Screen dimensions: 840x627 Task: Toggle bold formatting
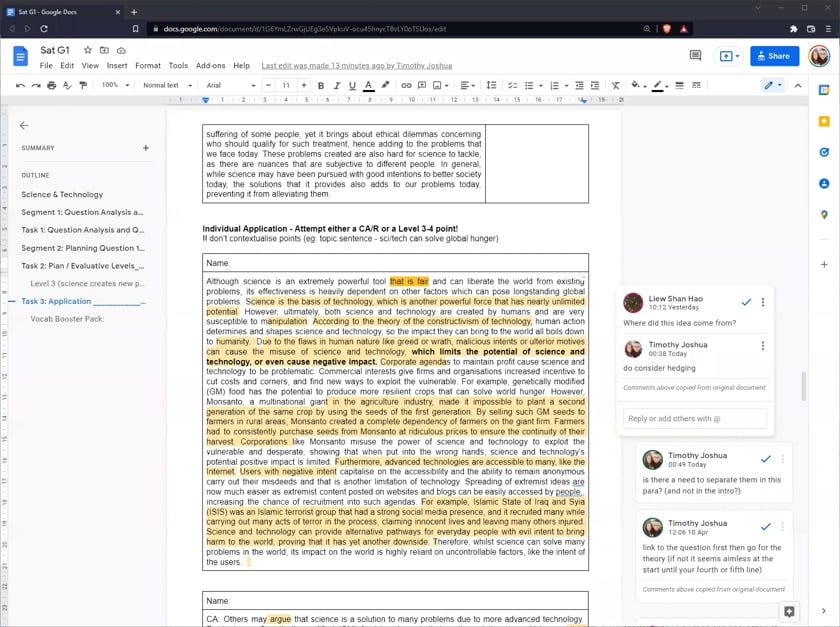321,86
